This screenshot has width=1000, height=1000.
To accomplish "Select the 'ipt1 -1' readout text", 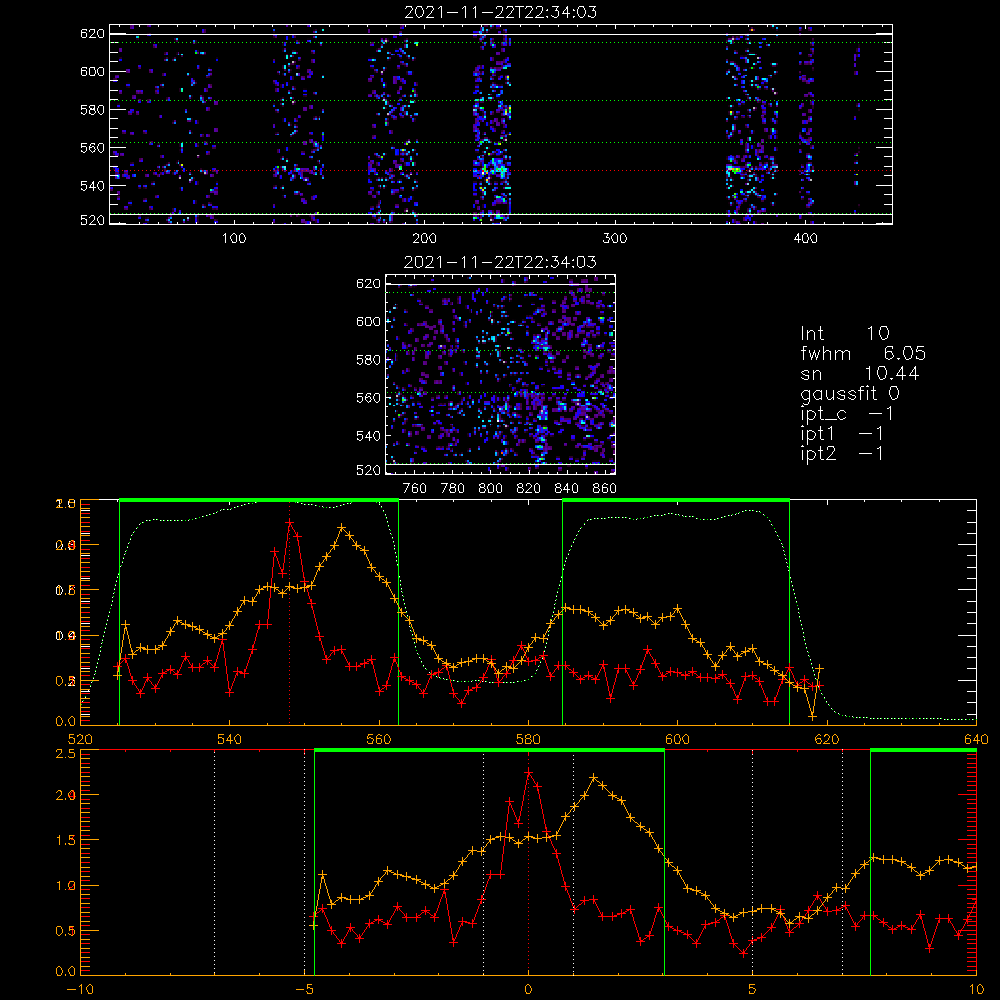I will click(x=842, y=434).
